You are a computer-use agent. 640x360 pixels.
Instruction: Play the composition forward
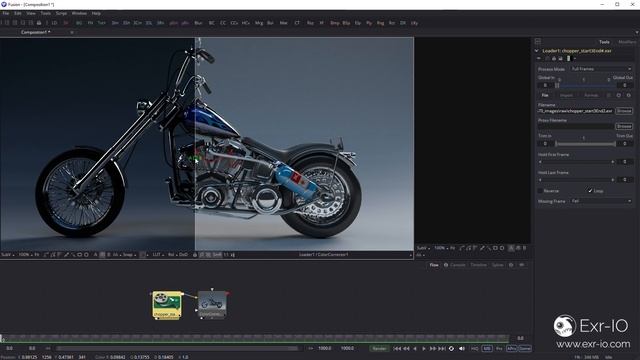click(x=424, y=349)
